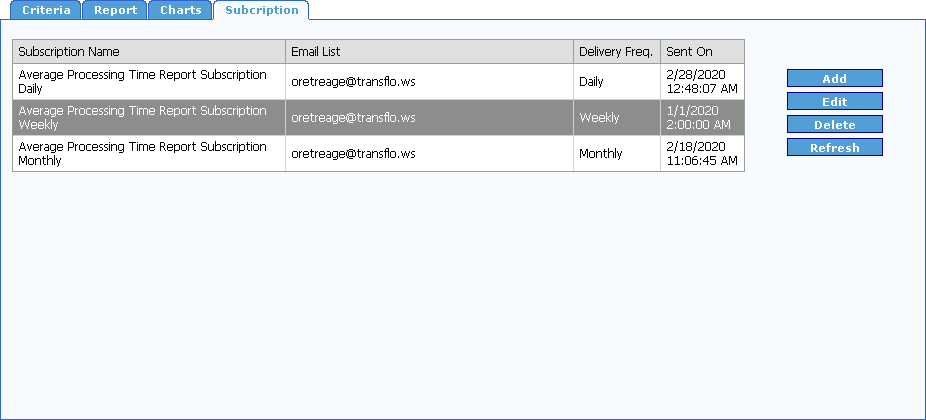Click the Email List column header
Viewport: 926px width, 420px height.
[429, 52]
